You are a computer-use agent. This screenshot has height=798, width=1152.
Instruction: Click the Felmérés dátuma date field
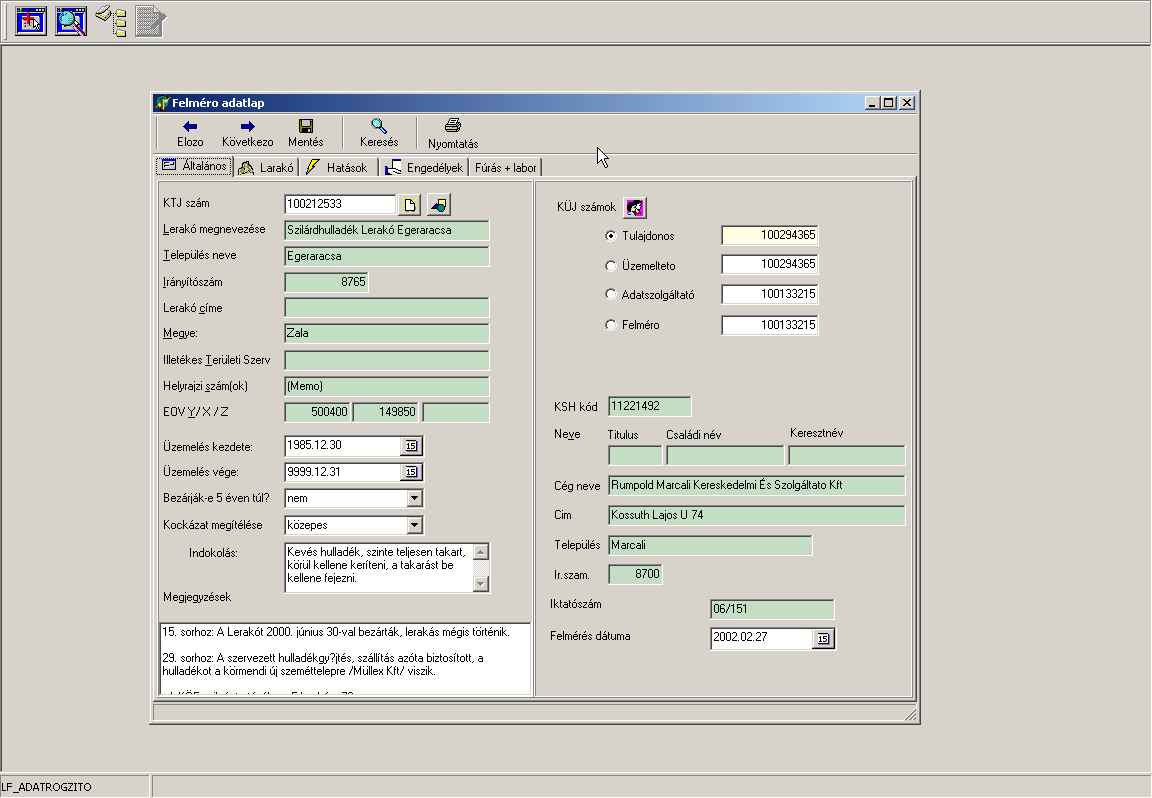pos(762,639)
